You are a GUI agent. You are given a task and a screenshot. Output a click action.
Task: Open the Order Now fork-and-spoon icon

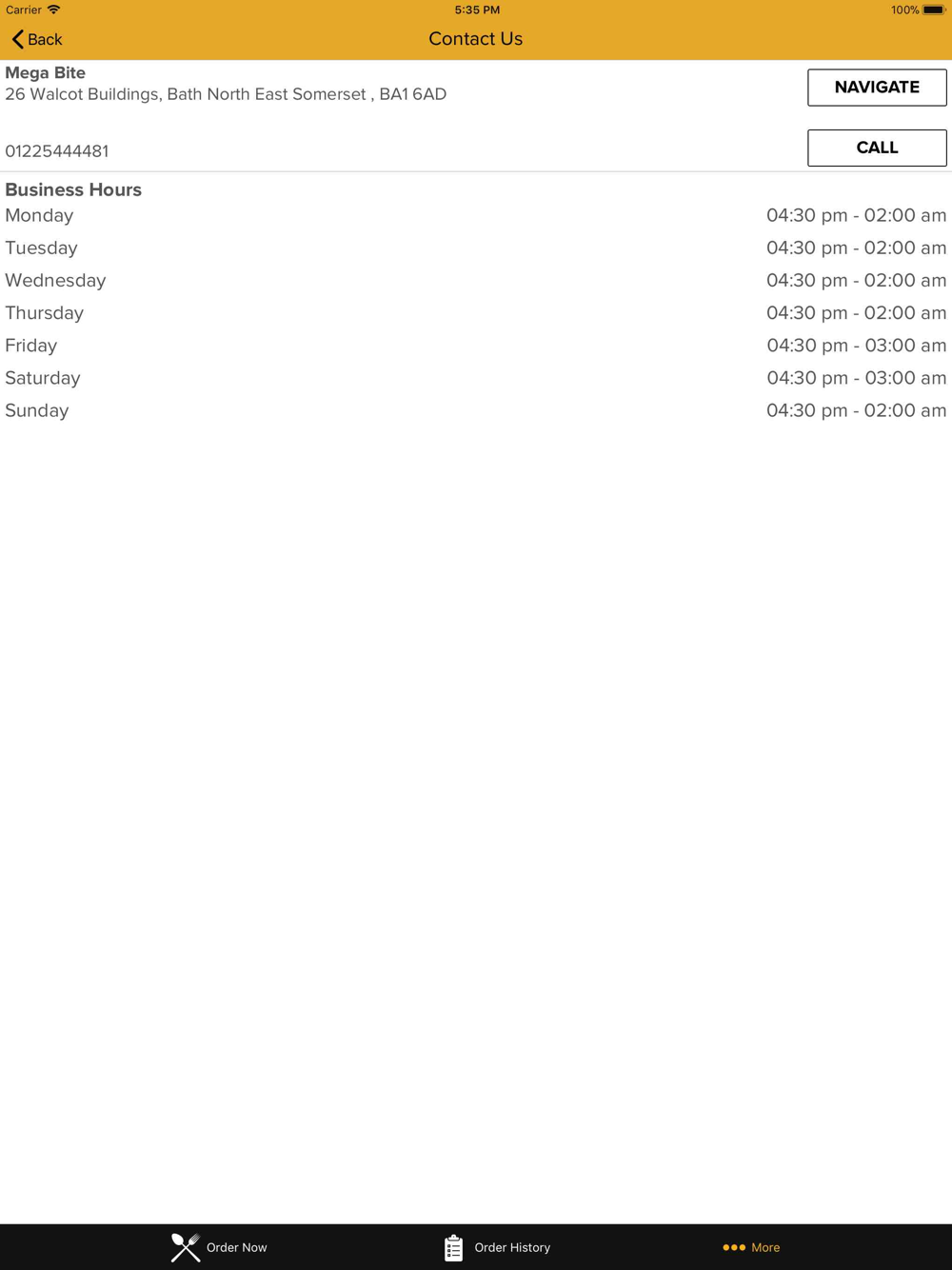(186, 1247)
